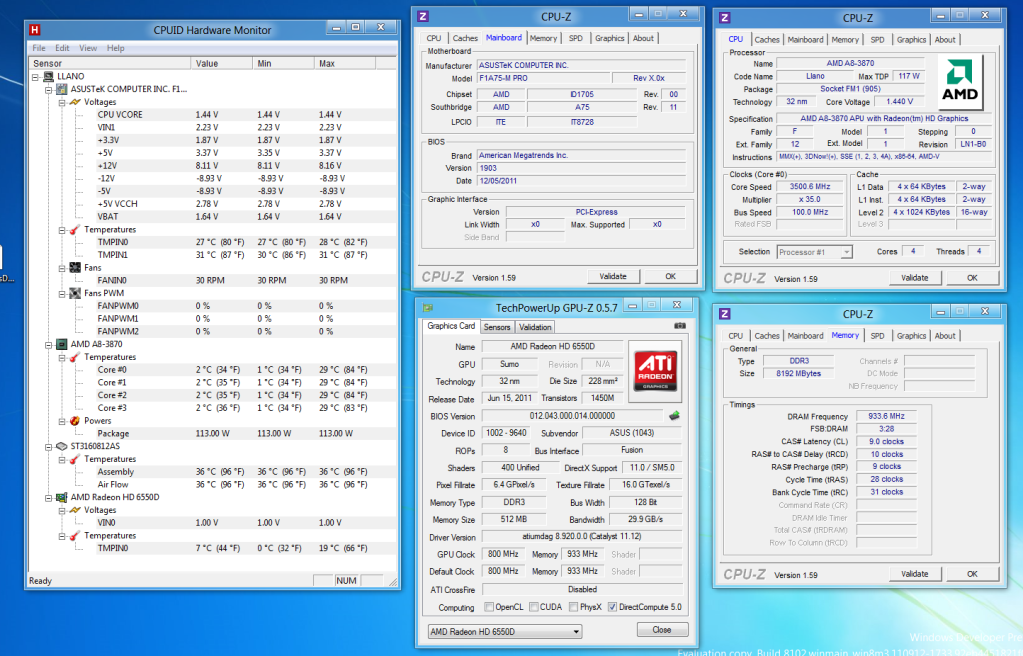Click OK in CPU-Z Memory window
Viewport: 1023px width, 656px height.
coord(972,574)
